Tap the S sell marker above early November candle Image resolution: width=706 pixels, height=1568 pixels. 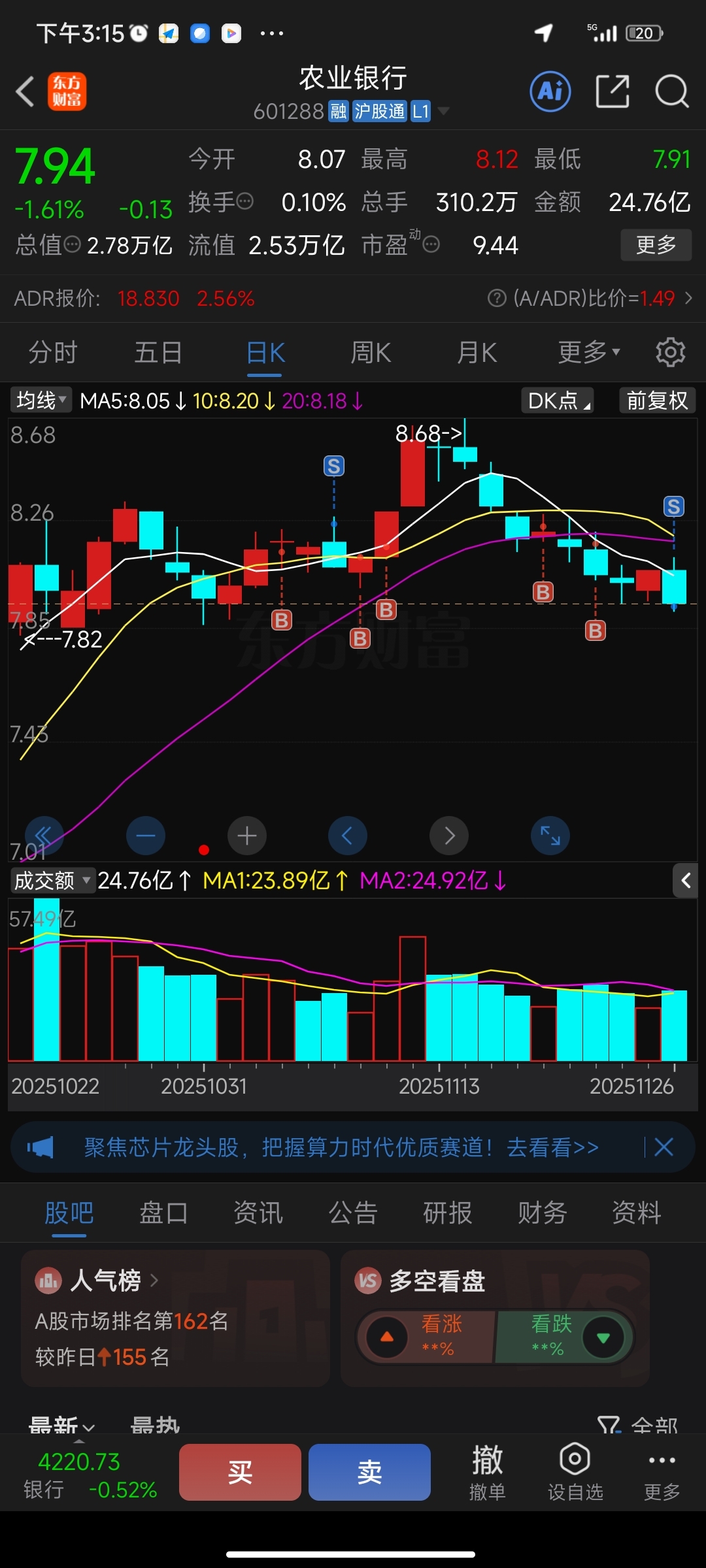[x=334, y=466]
